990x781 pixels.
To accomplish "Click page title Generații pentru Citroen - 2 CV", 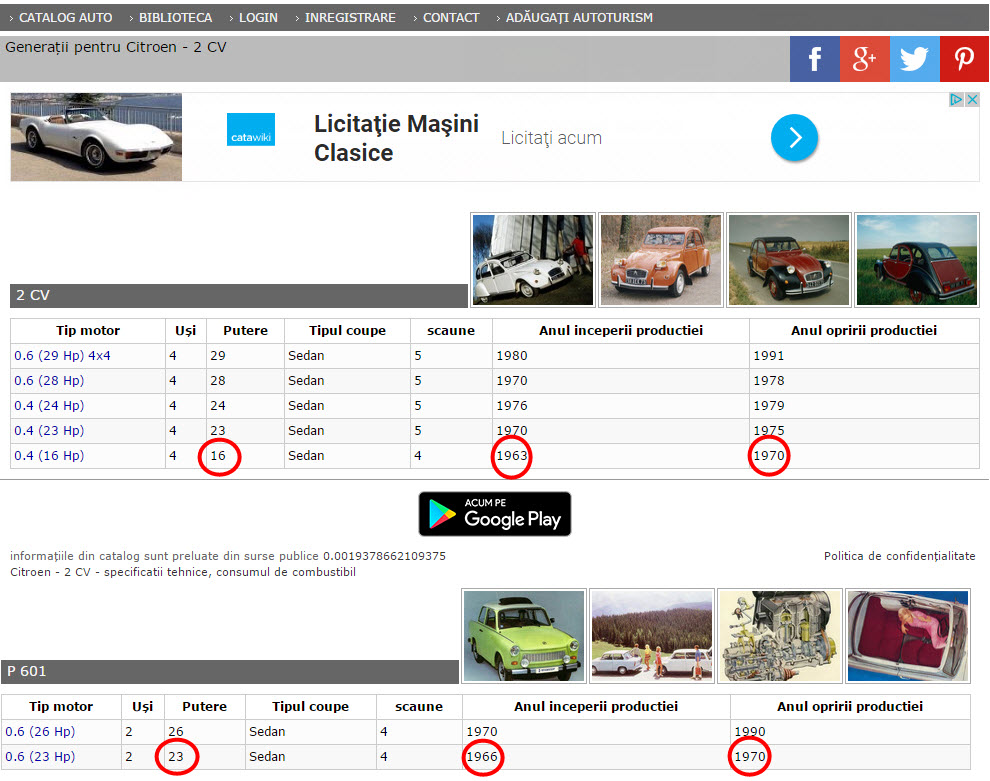I will (116, 47).
